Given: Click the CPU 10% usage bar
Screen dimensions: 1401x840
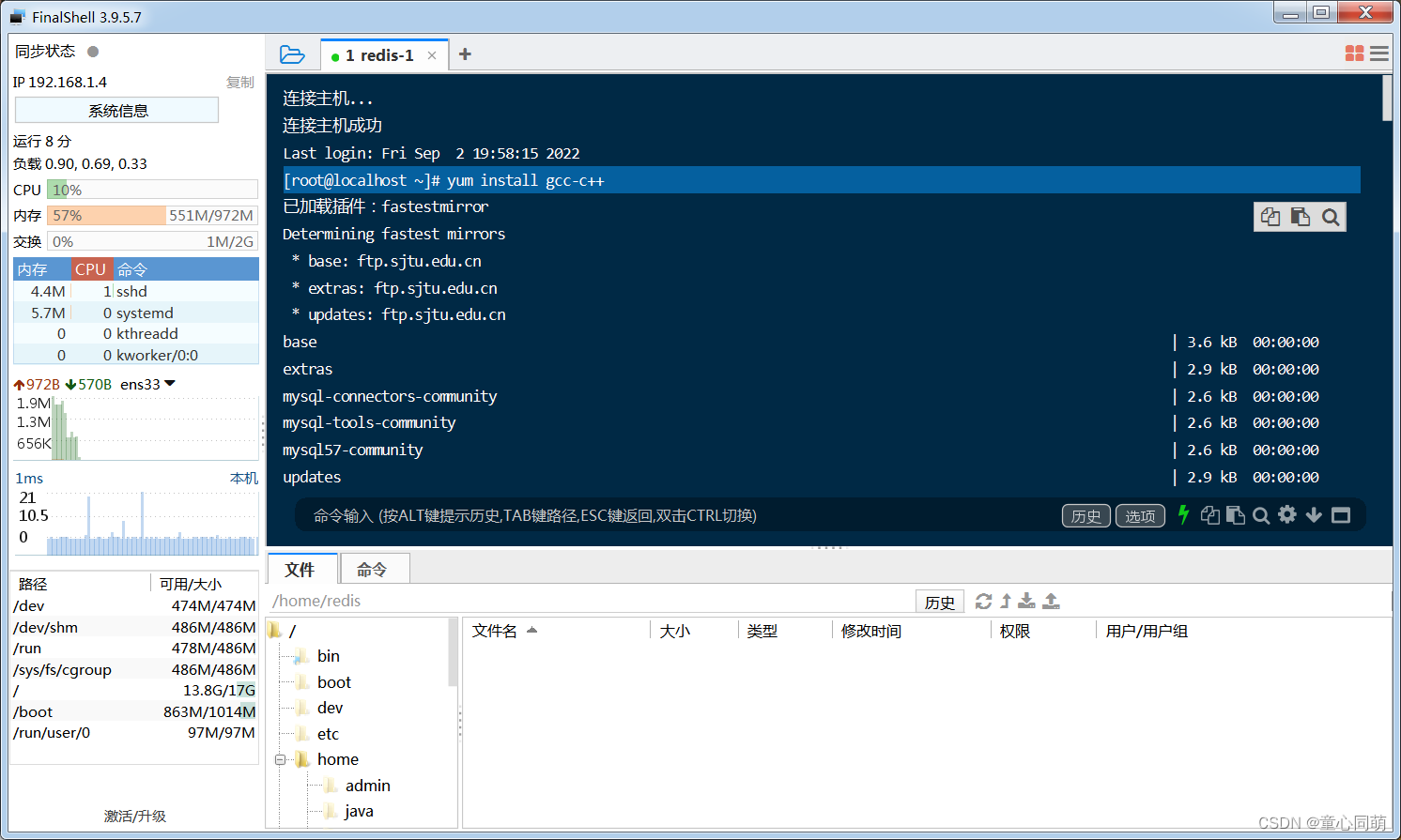Looking at the screenshot, I should click(152, 190).
